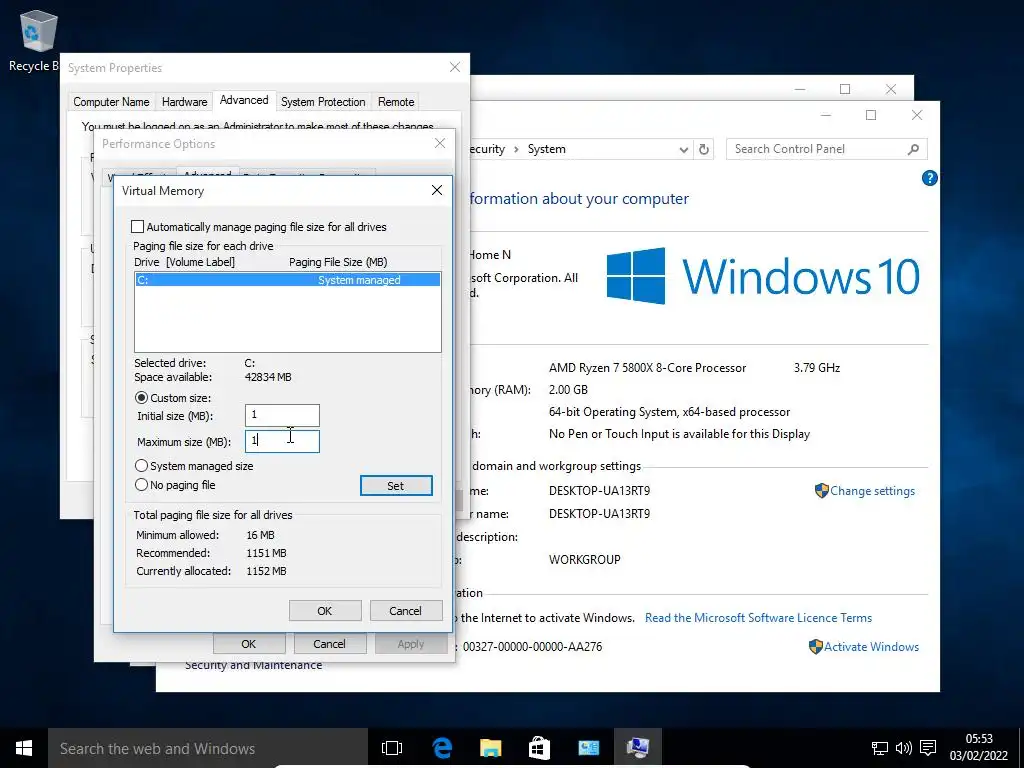Image resolution: width=1024 pixels, height=768 pixels.
Task: Click Cancel in Performance Options window
Action: (x=329, y=644)
